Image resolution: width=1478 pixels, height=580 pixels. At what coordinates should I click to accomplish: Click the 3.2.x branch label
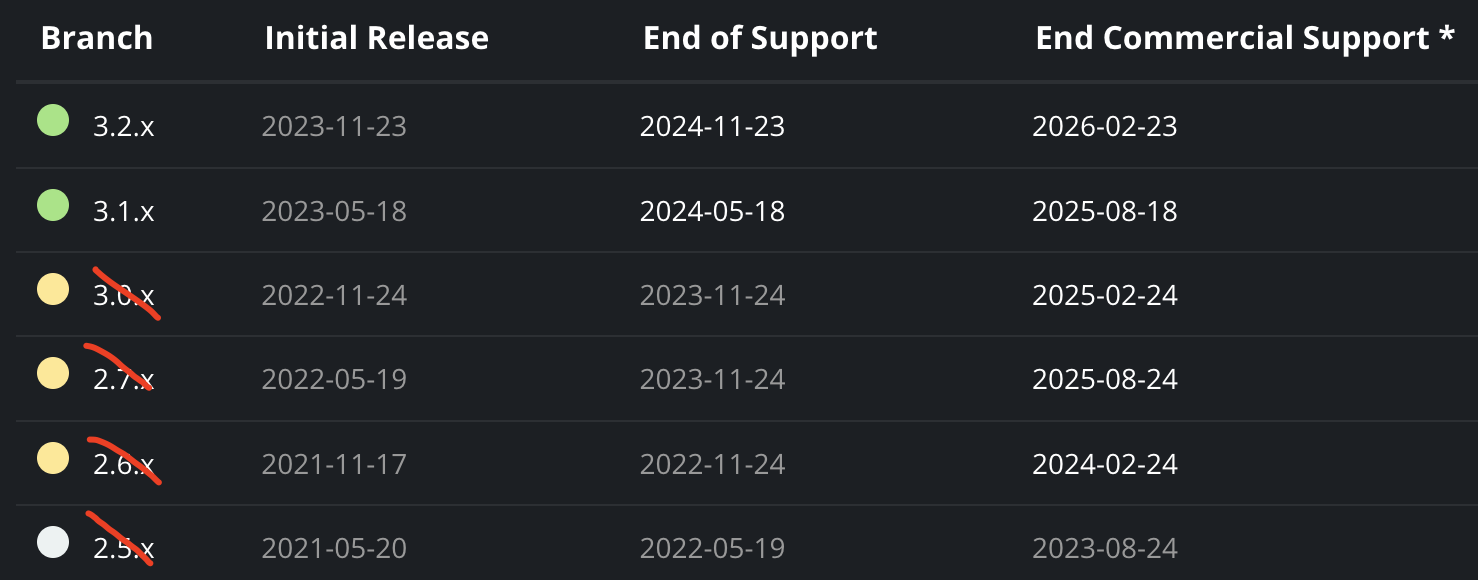pos(124,127)
